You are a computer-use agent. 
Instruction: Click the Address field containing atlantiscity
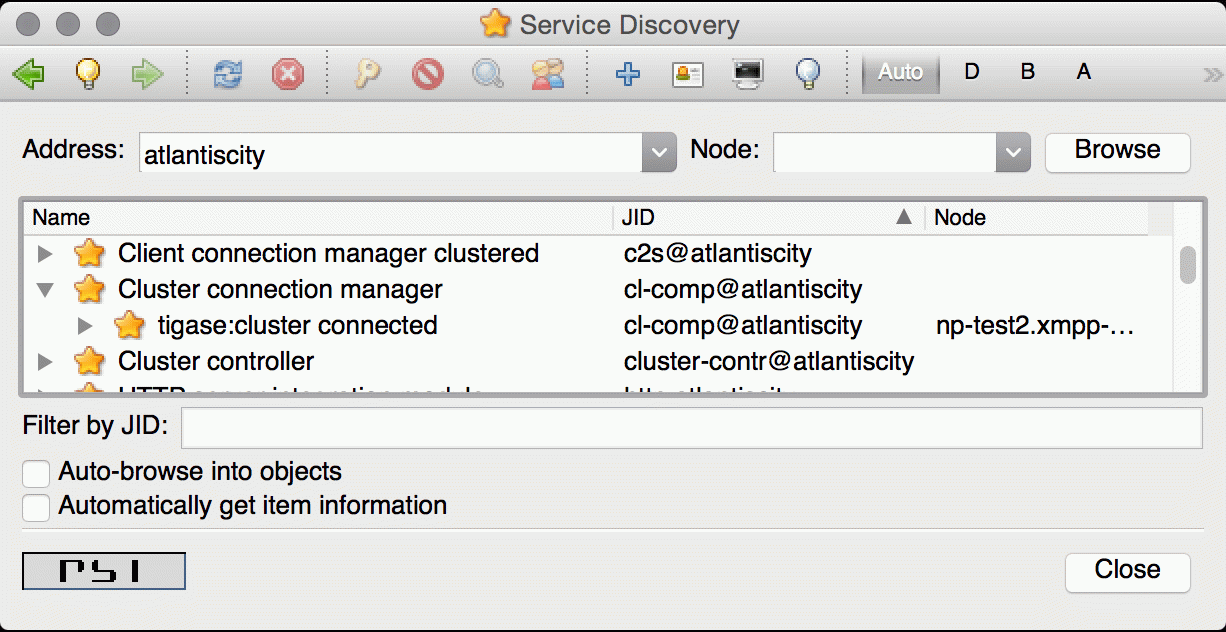point(391,153)
